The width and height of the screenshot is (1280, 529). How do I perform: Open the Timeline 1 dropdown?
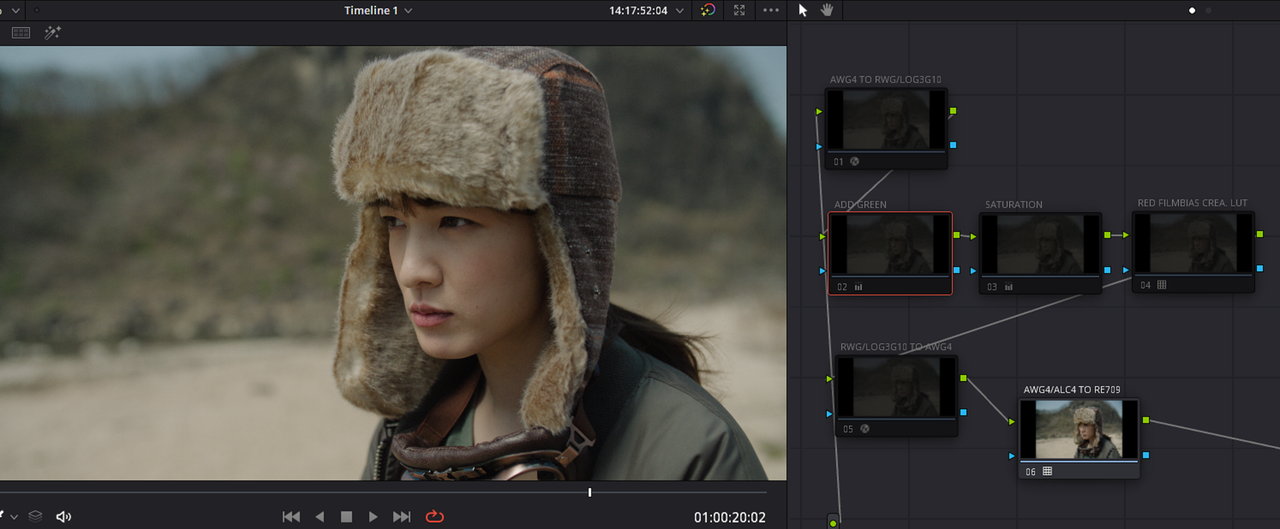pos(378,10)
